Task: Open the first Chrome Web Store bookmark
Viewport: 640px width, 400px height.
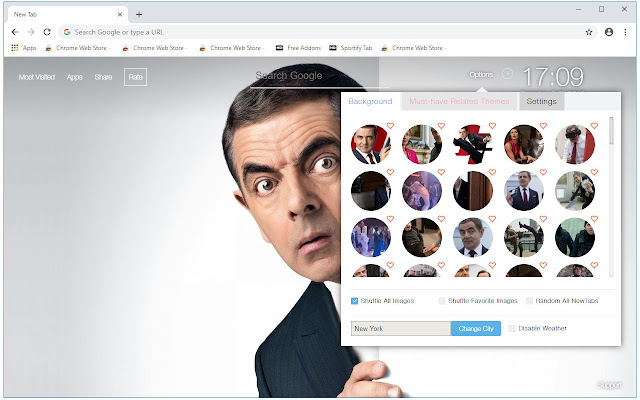Action: 78,48
